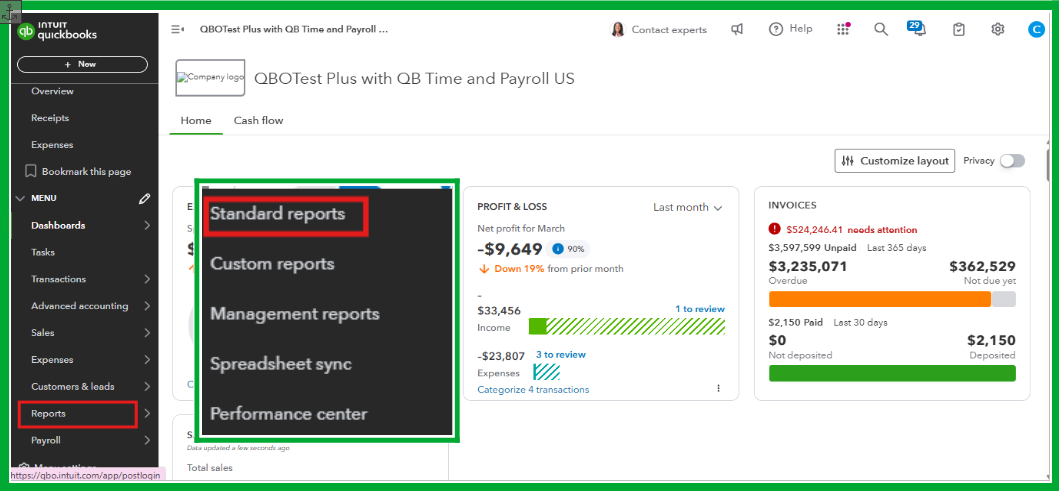
Task: Click the search magnifier icon
Action: click(881, 29)
